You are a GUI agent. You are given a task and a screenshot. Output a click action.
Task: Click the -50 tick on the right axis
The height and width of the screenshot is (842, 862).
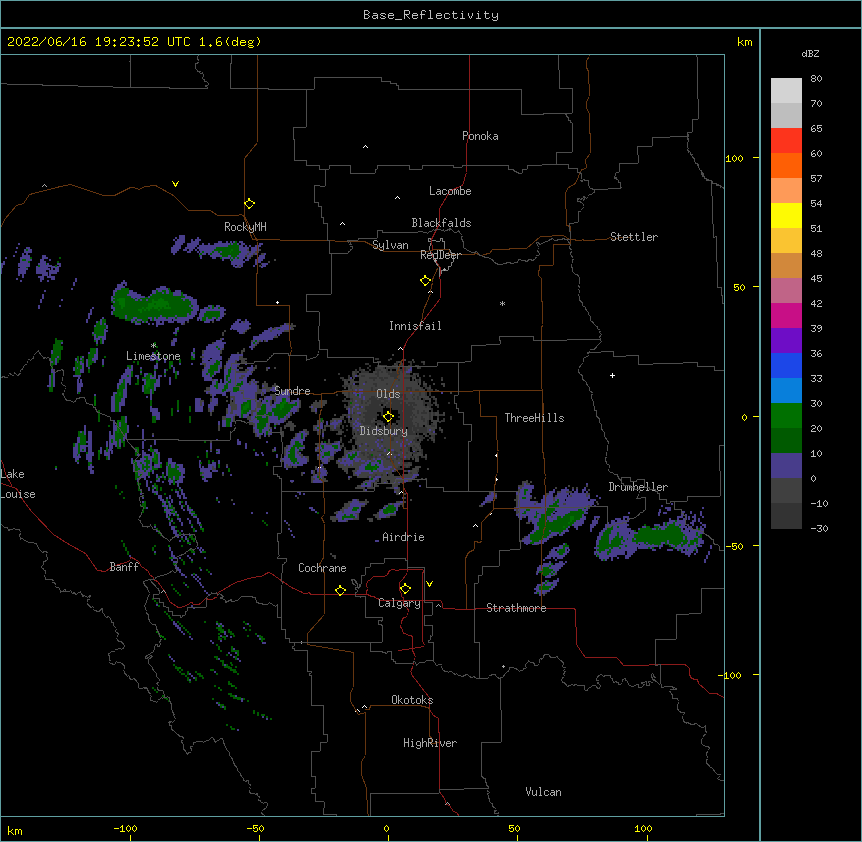point(734,546)
